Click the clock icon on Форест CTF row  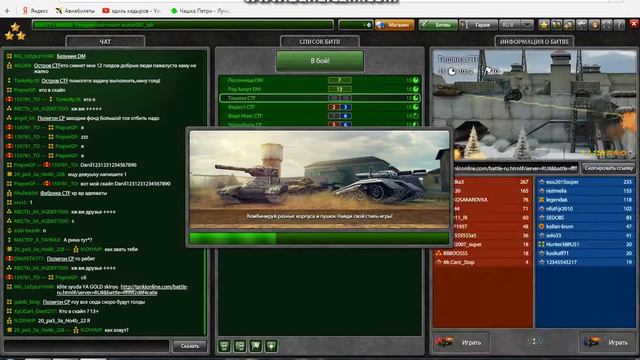tap(416, 107)
